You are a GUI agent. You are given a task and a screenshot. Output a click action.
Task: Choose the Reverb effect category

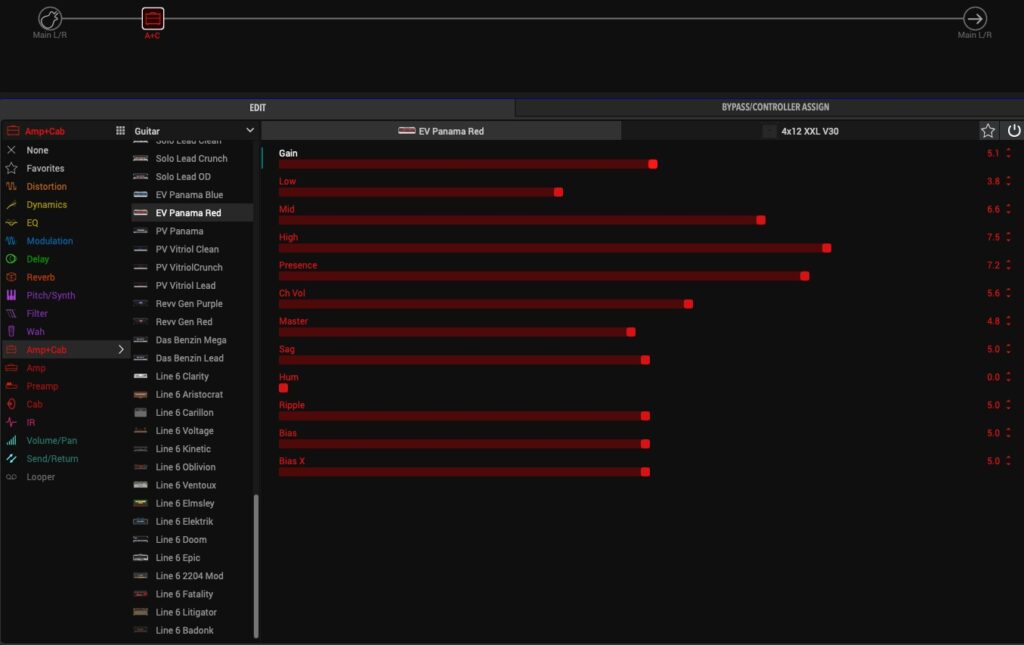point(40,277)
